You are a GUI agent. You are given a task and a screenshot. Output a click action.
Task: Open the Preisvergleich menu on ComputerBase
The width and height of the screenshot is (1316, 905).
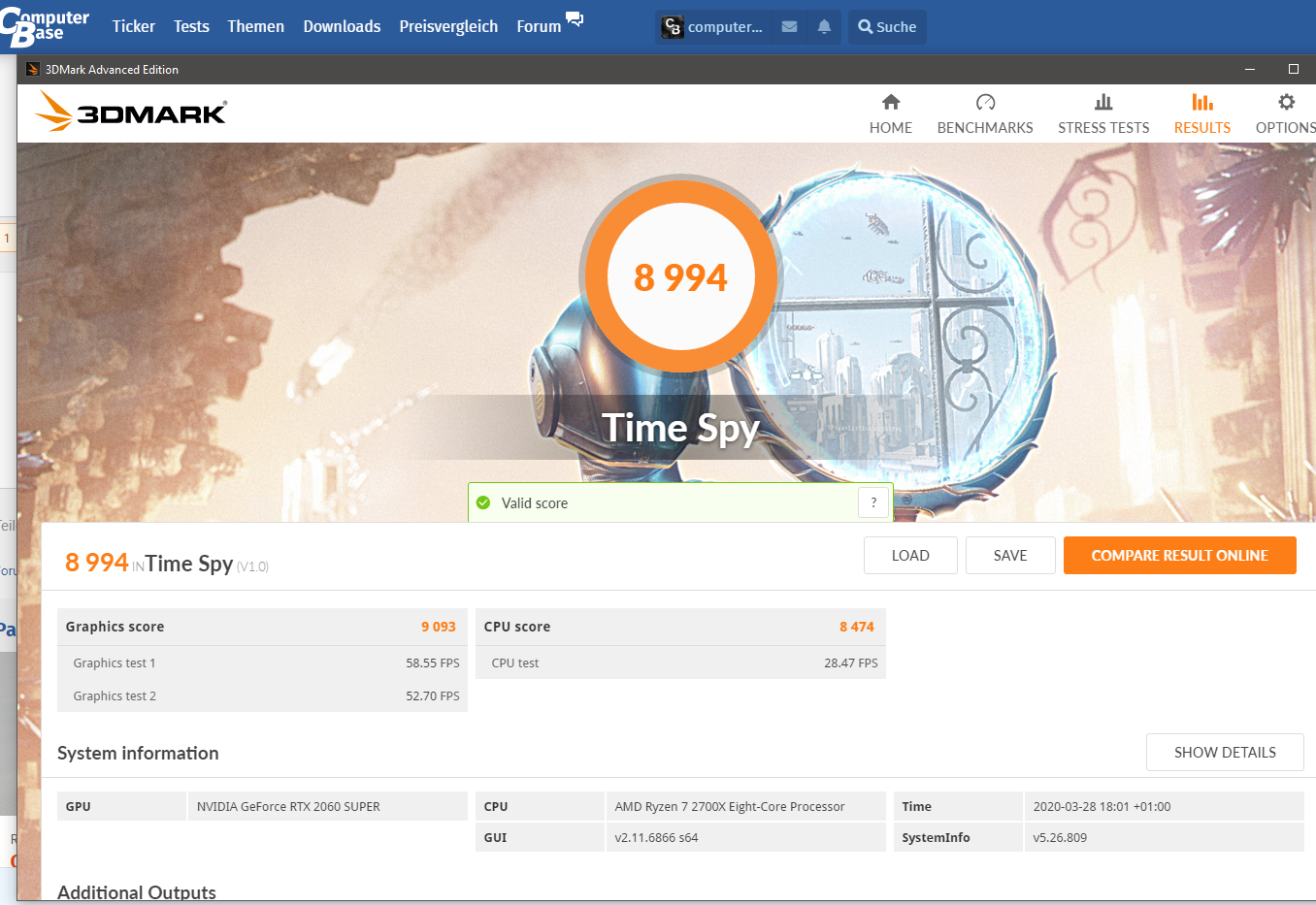click(x=448, y=26)
